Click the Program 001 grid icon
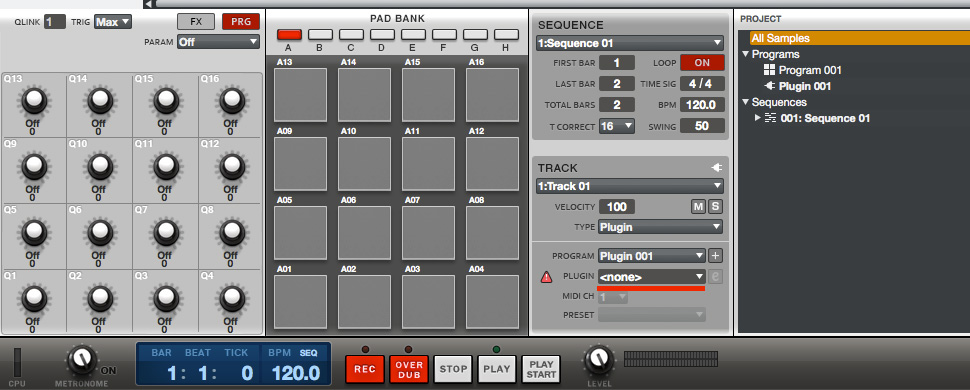The height and width of the screenshot is (390, 970). [770, 70]
